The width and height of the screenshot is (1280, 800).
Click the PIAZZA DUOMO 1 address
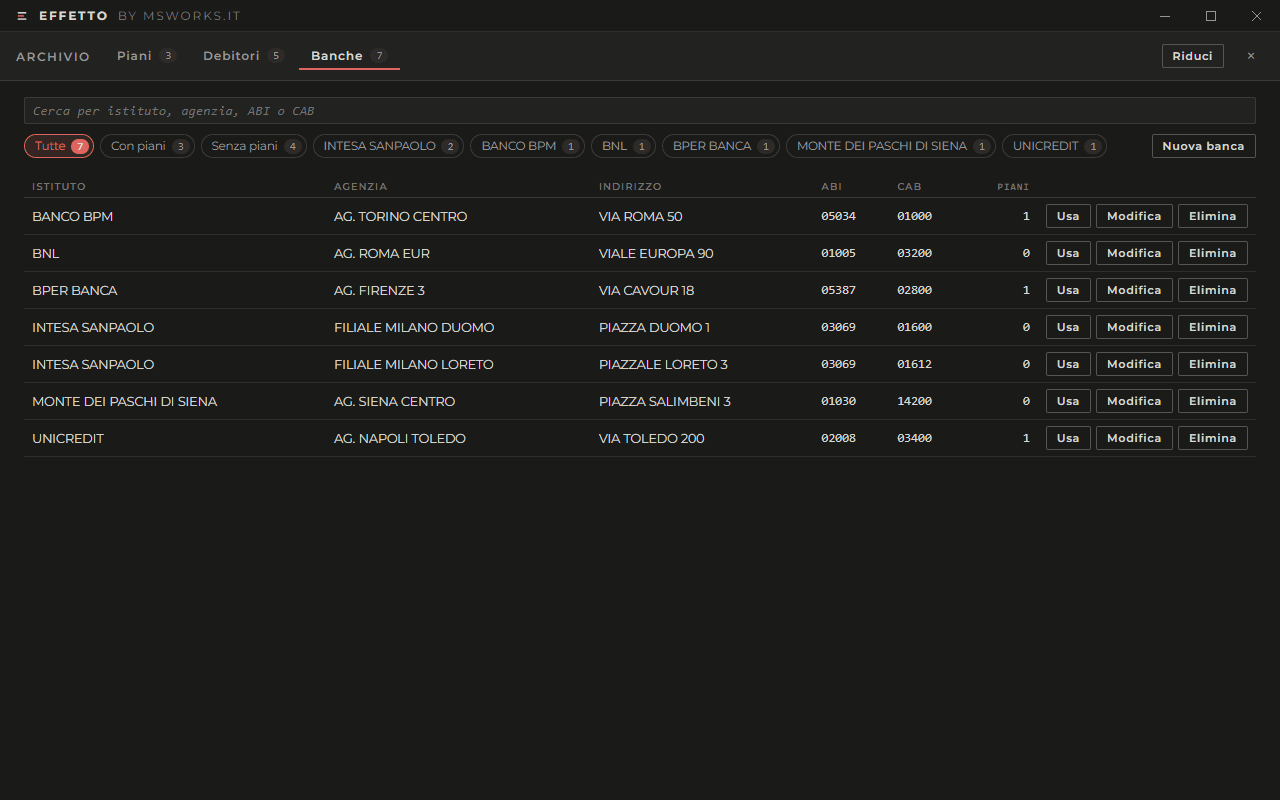pos(654,327)
